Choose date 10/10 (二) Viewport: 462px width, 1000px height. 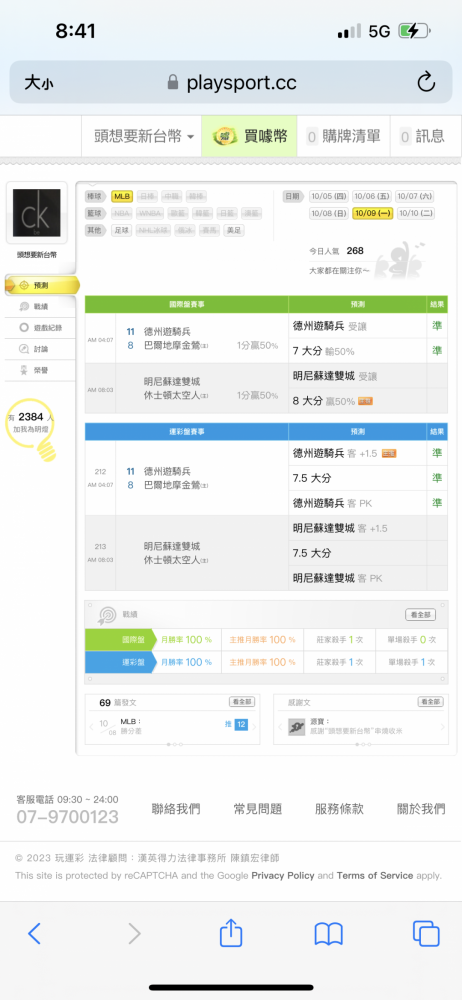coord(416,214)
